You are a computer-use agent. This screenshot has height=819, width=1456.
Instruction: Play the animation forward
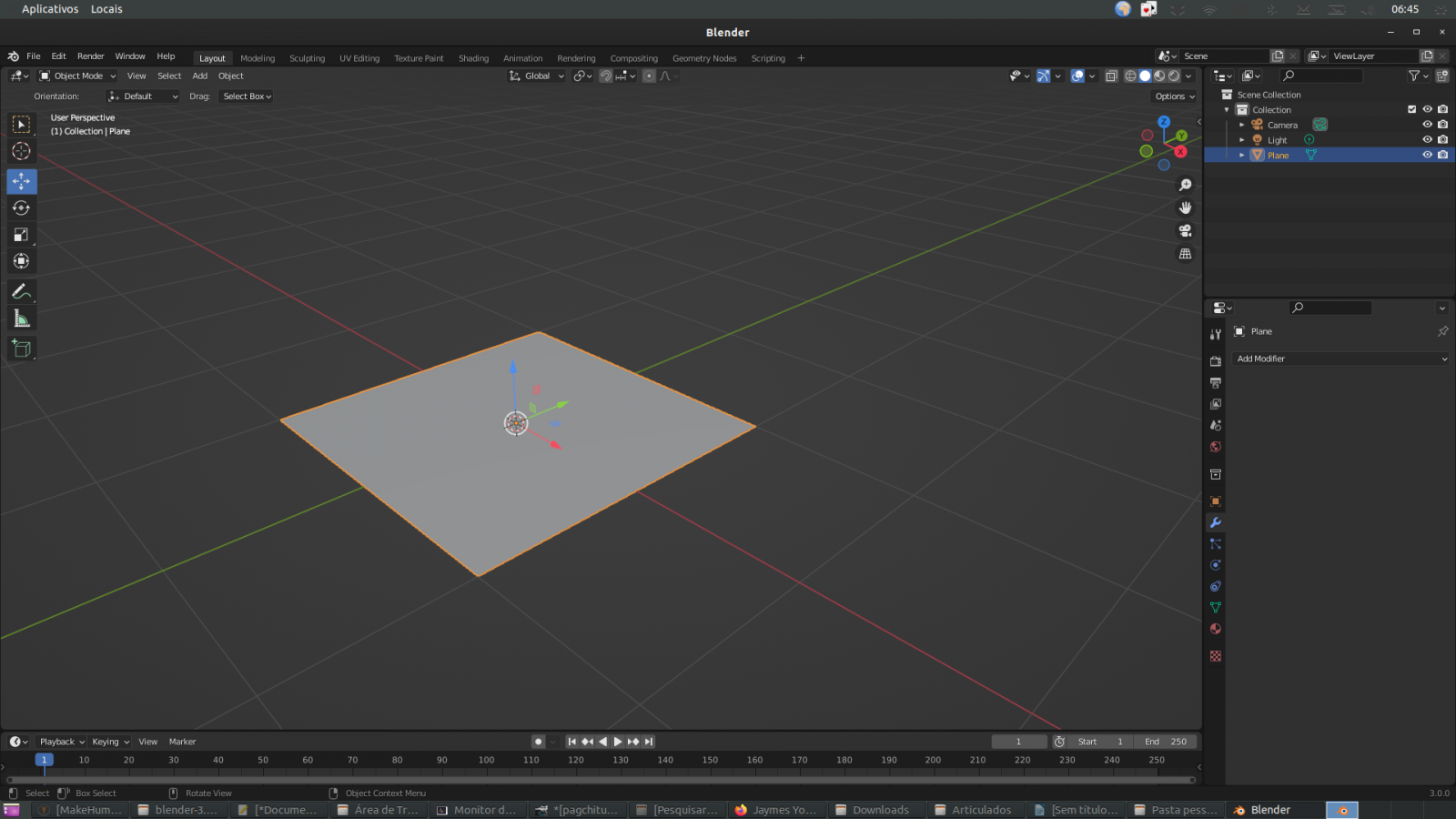pos(618,742)
